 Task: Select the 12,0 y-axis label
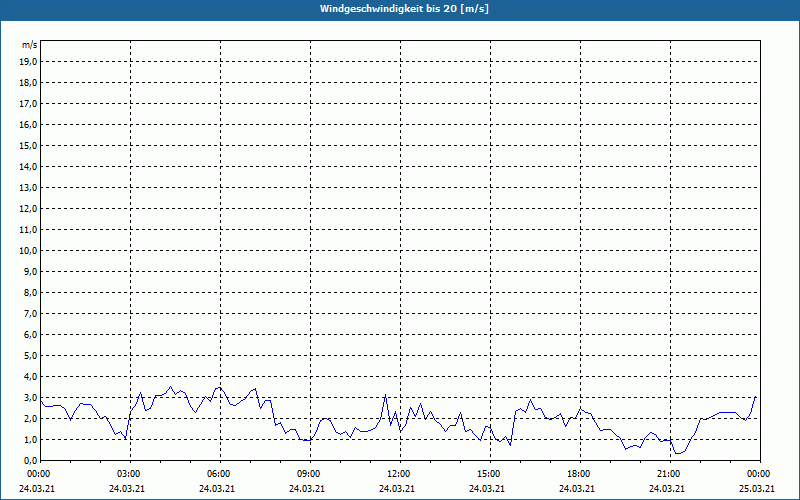29,209
